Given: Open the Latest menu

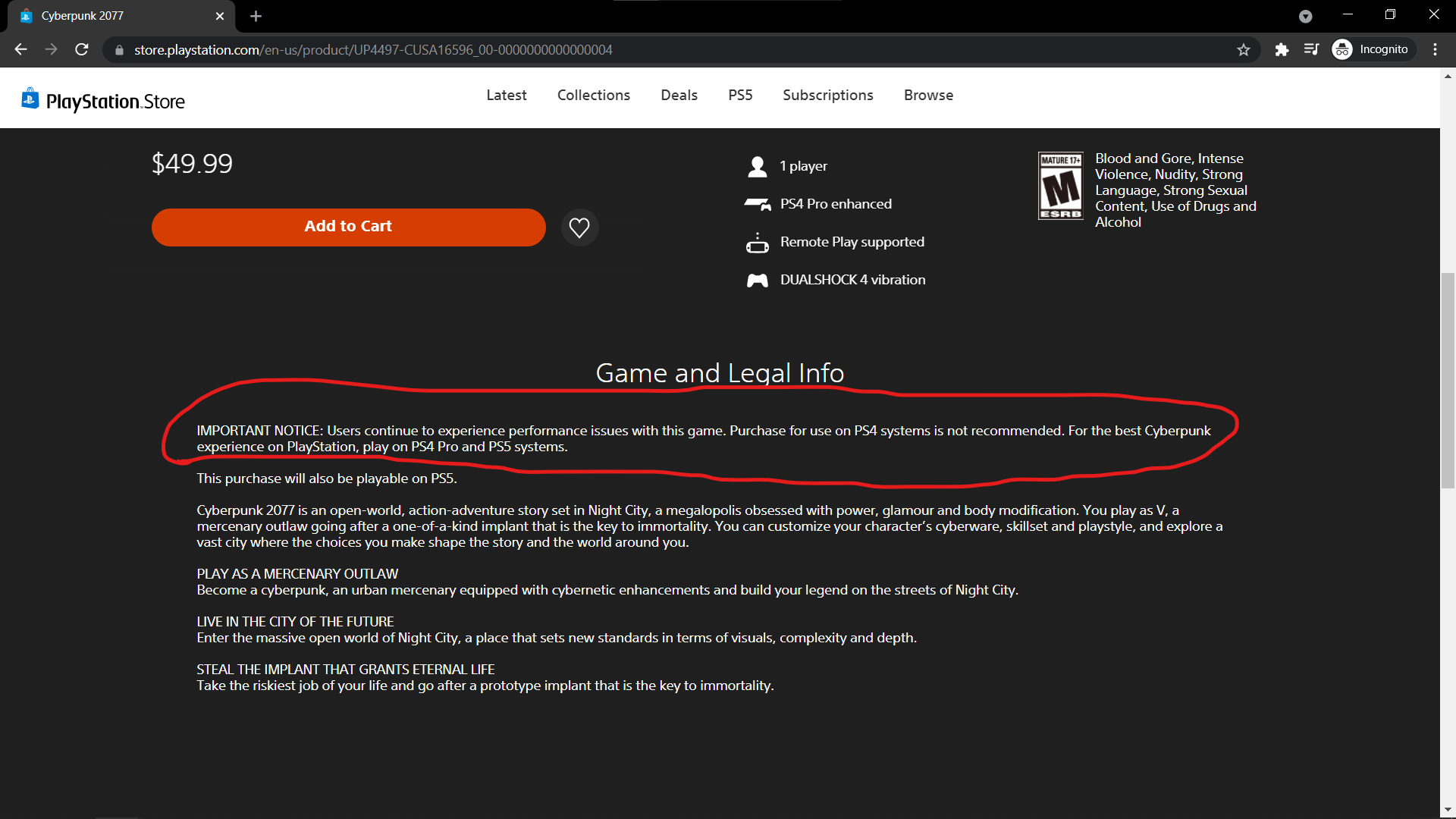Looking at the screenshot, I should tap(507, 96).
